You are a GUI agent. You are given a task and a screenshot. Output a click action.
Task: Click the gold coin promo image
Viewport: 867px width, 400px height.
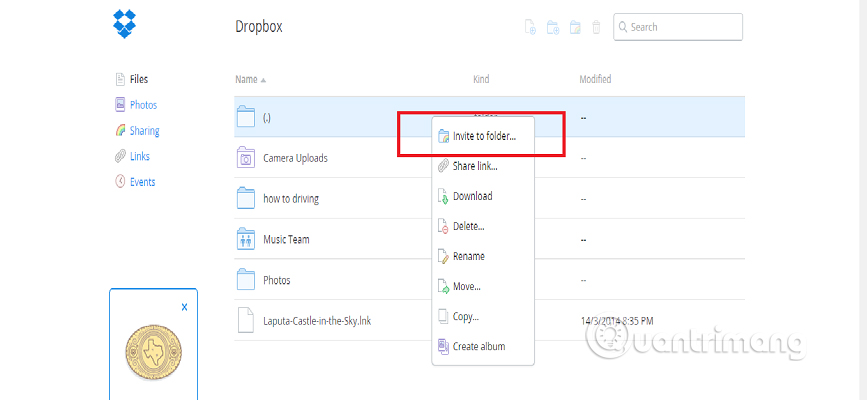click(153, 351)
